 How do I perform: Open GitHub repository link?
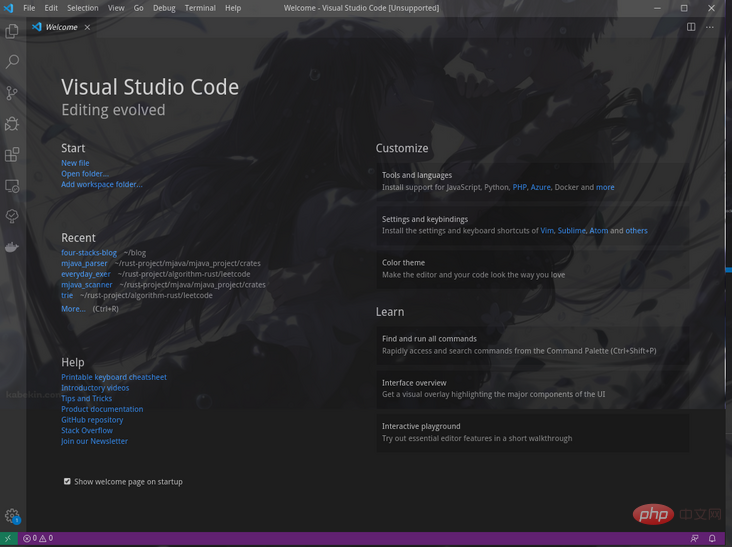[92, 420]
